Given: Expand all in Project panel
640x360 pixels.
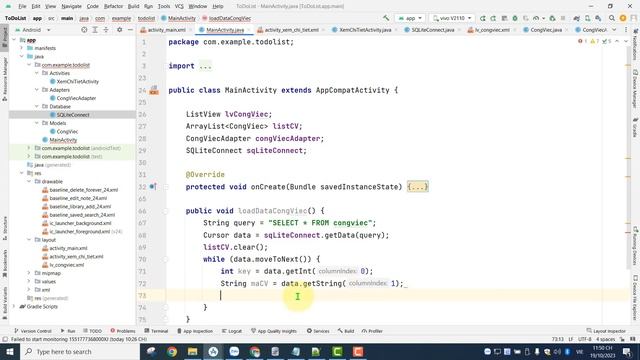Looking at the screenshot, I should [95, 30].
